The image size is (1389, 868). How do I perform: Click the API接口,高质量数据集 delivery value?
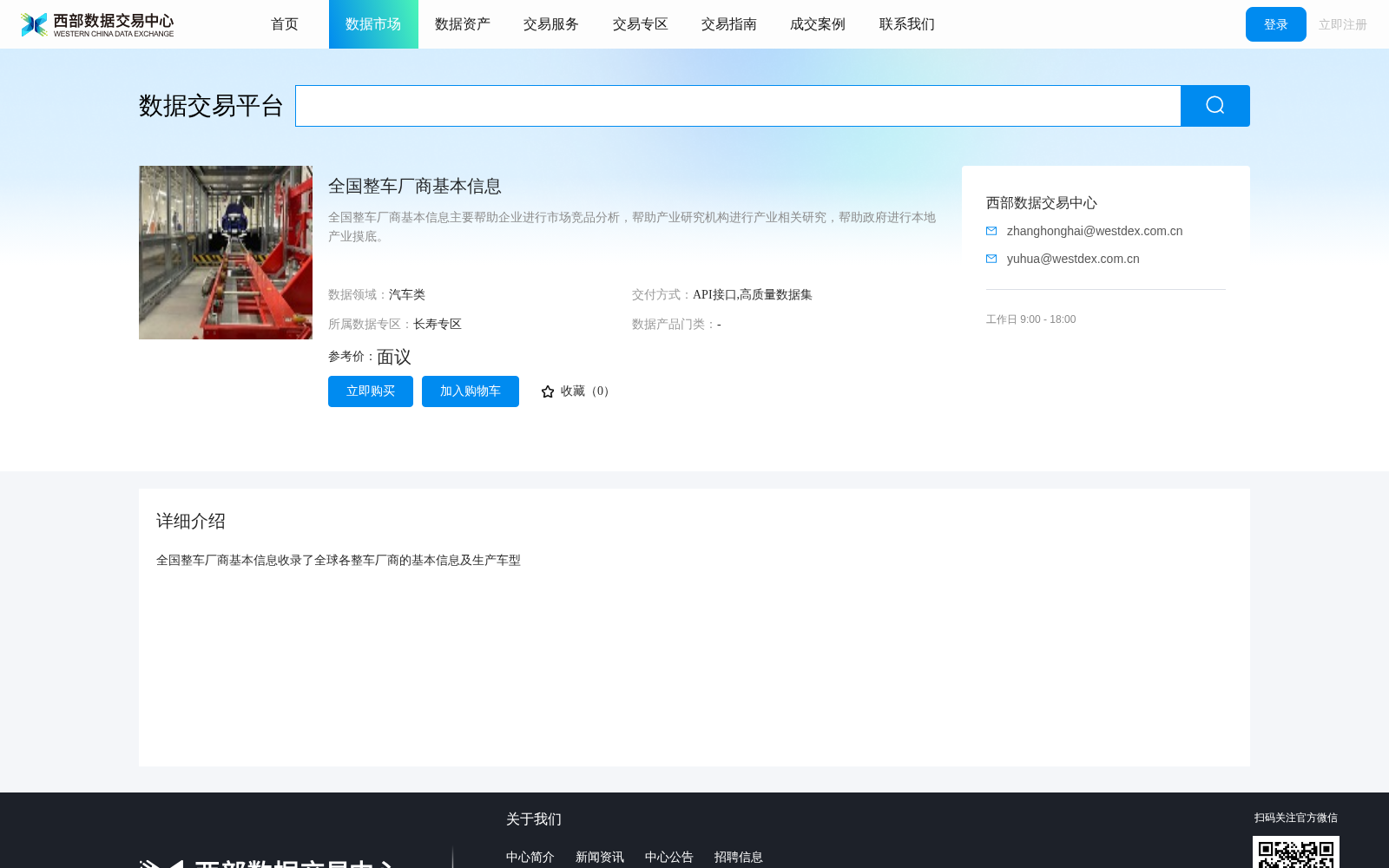click(753, 295)
